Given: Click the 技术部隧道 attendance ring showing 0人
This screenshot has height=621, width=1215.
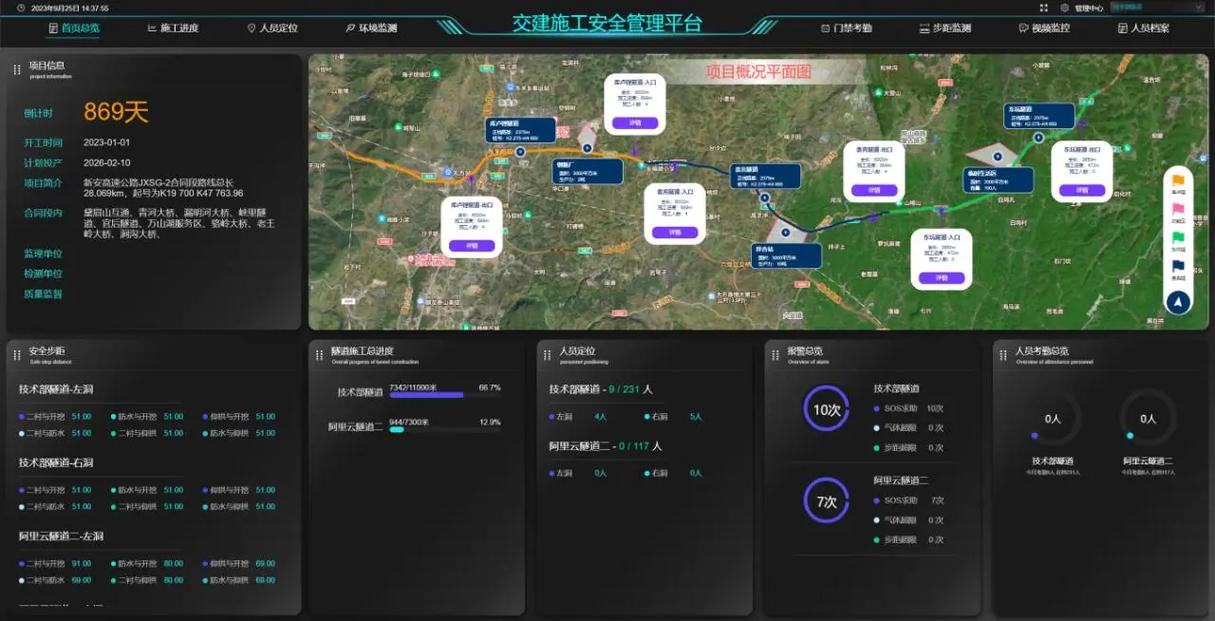Looking at the screenshot, I should (1053, 419).
